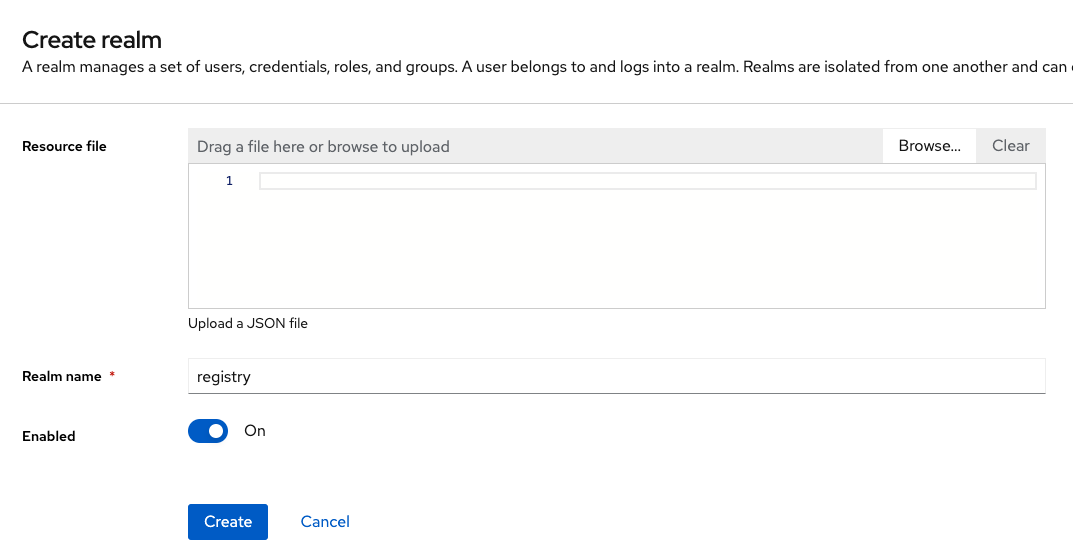Place cursor in first line of JSON editor
This screenshot has width=1073, height=560.
click(x=647, y=181)
